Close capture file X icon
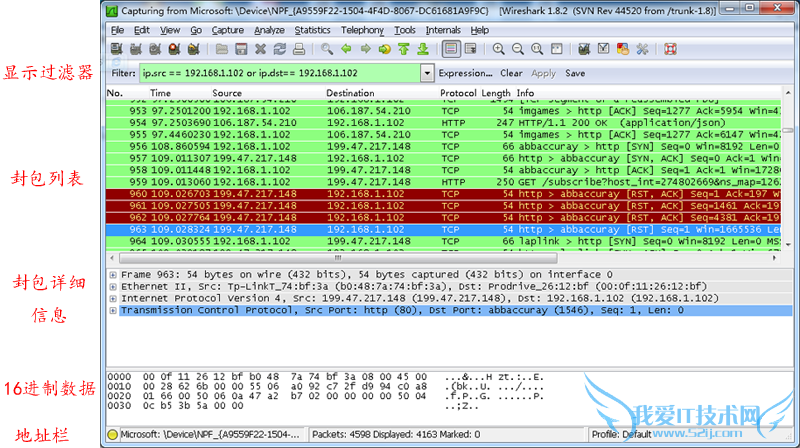The width and height of the screenshot is (800, 448). click(260, 49)
